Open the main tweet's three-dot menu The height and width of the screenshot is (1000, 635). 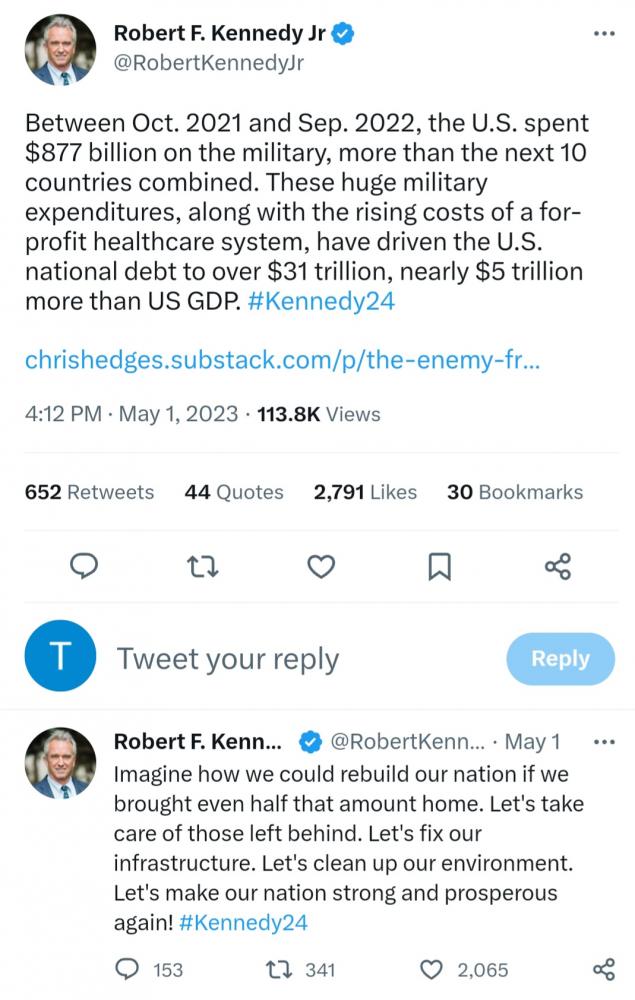coord(604,33)
